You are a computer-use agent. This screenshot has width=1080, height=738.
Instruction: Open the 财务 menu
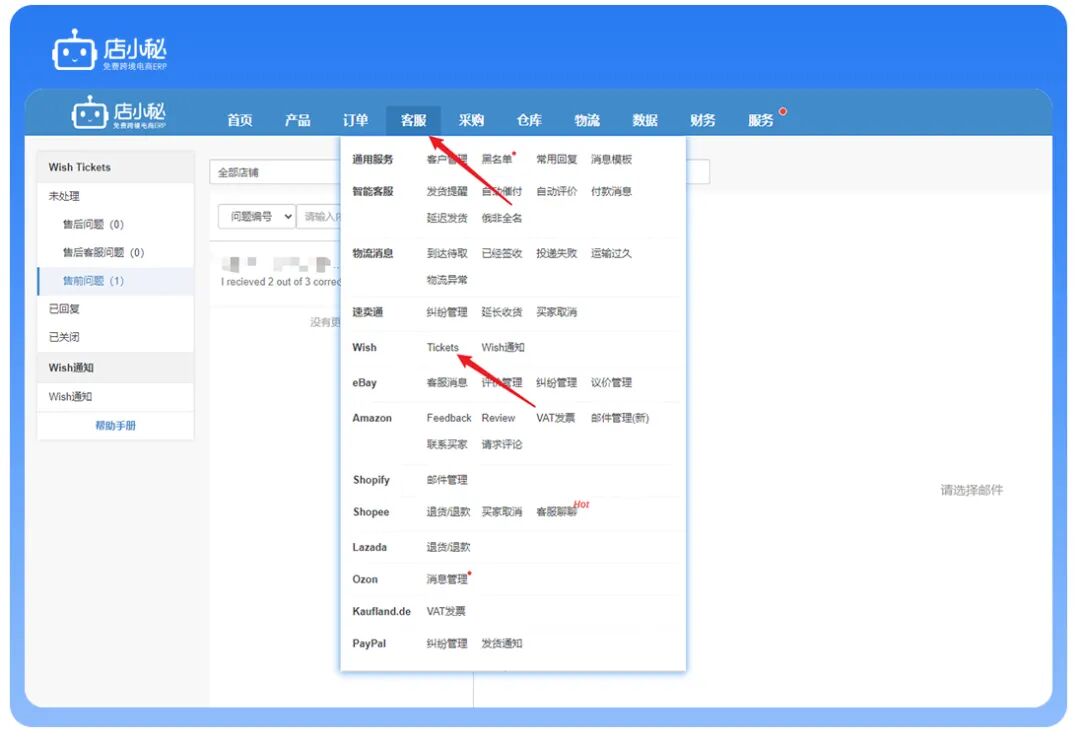coord(702,119)
